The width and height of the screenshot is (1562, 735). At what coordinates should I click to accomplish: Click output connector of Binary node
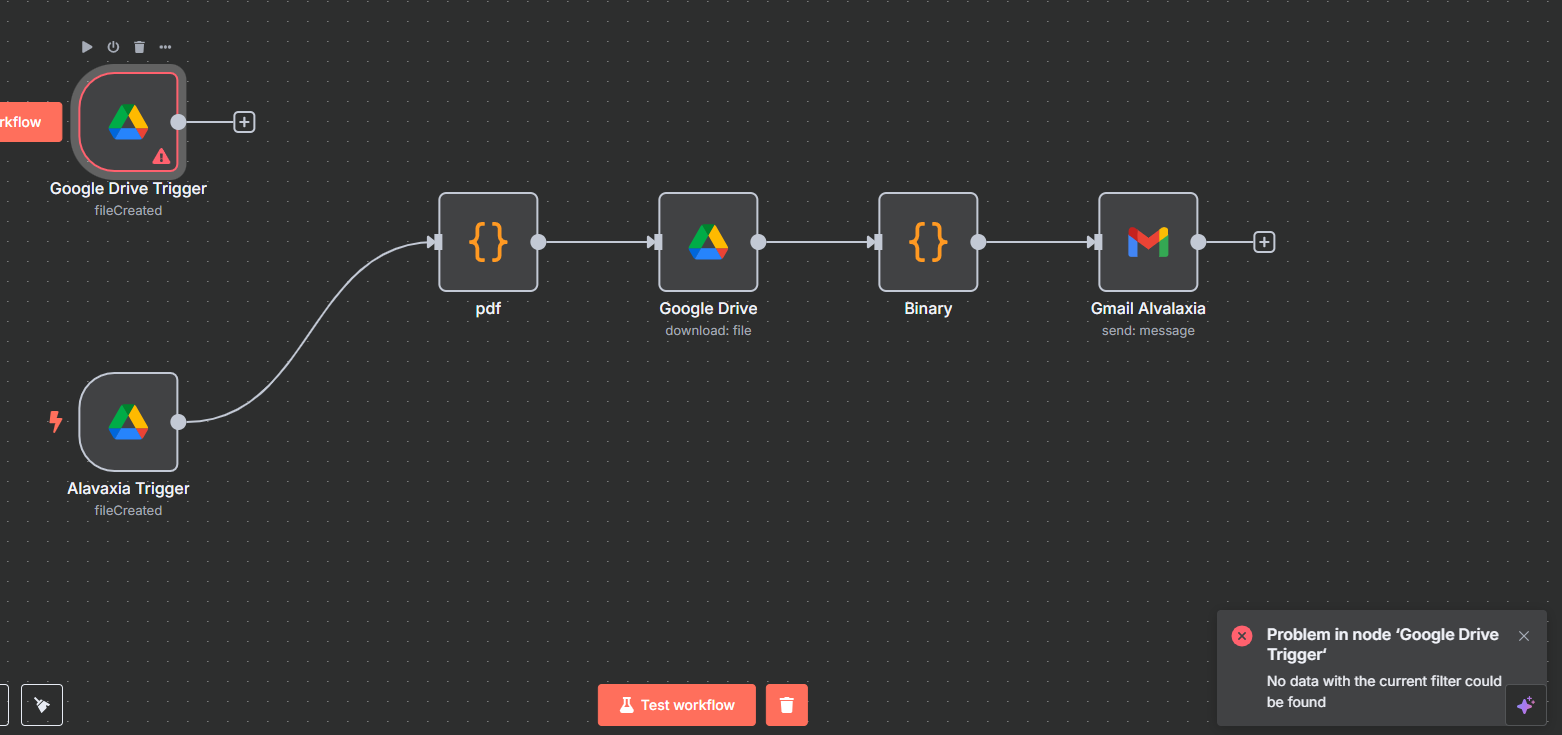(978, 242)
